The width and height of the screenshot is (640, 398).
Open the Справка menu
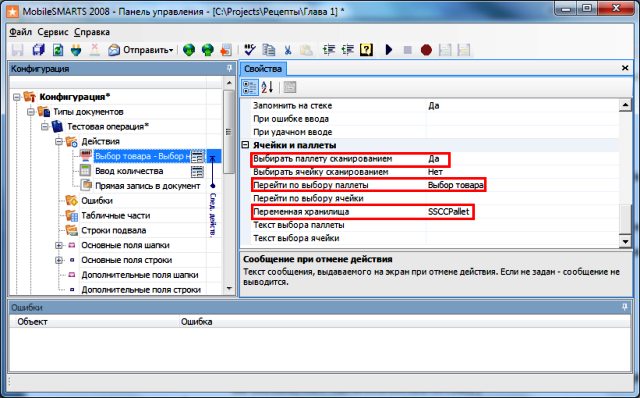coord(92,32)
